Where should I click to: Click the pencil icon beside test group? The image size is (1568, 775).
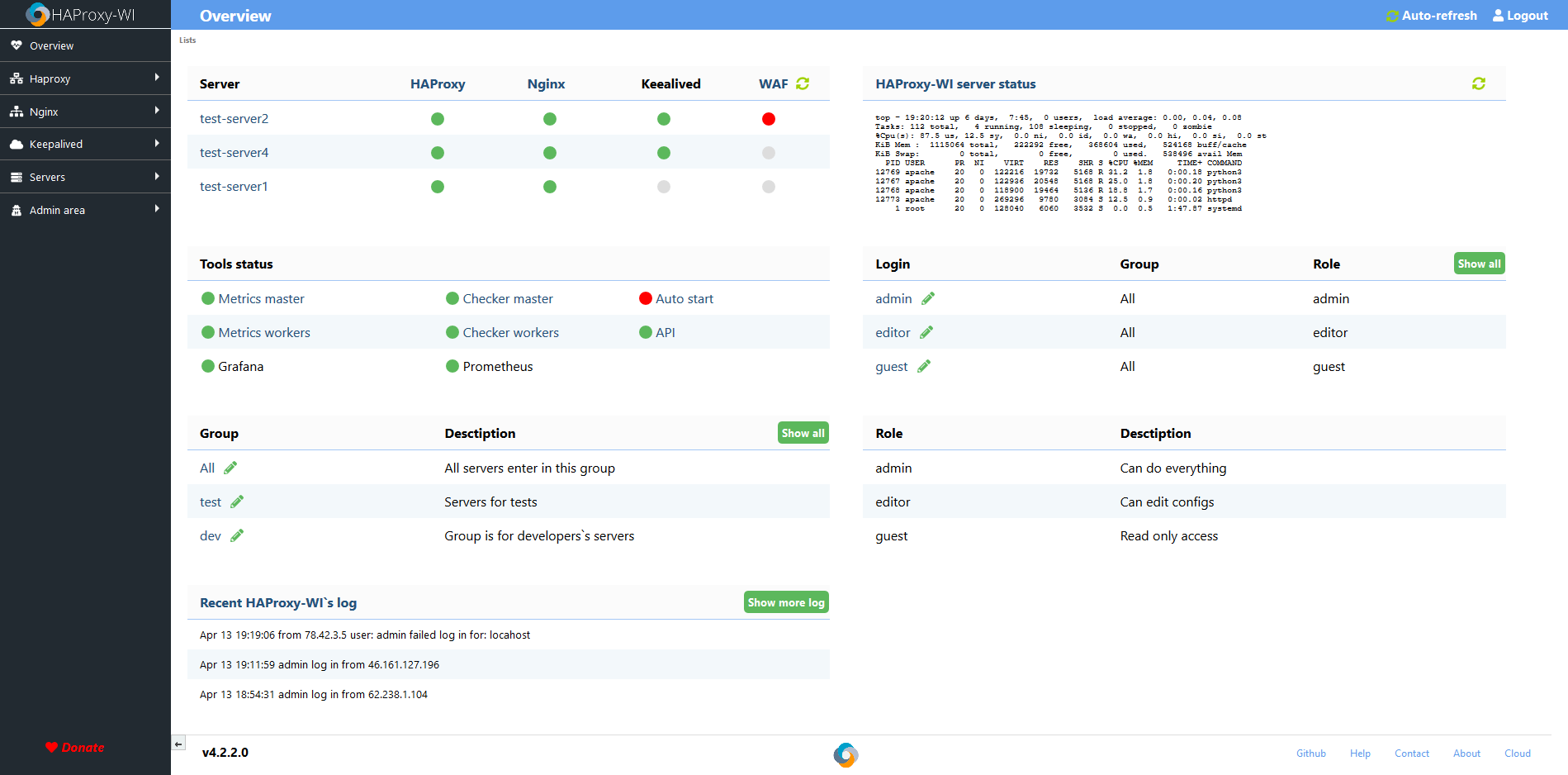pos(237,502)
